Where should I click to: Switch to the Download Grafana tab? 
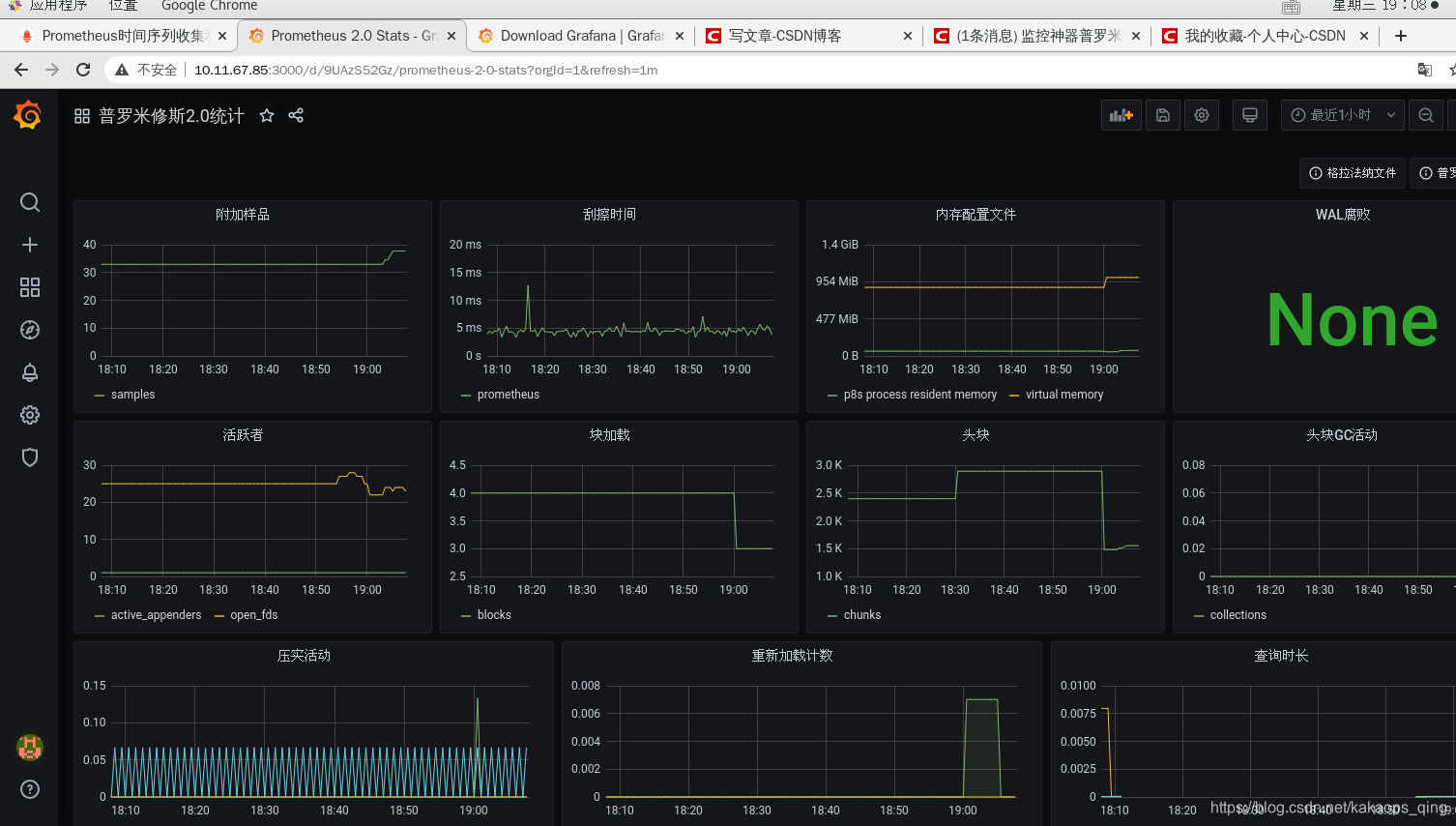582,36
